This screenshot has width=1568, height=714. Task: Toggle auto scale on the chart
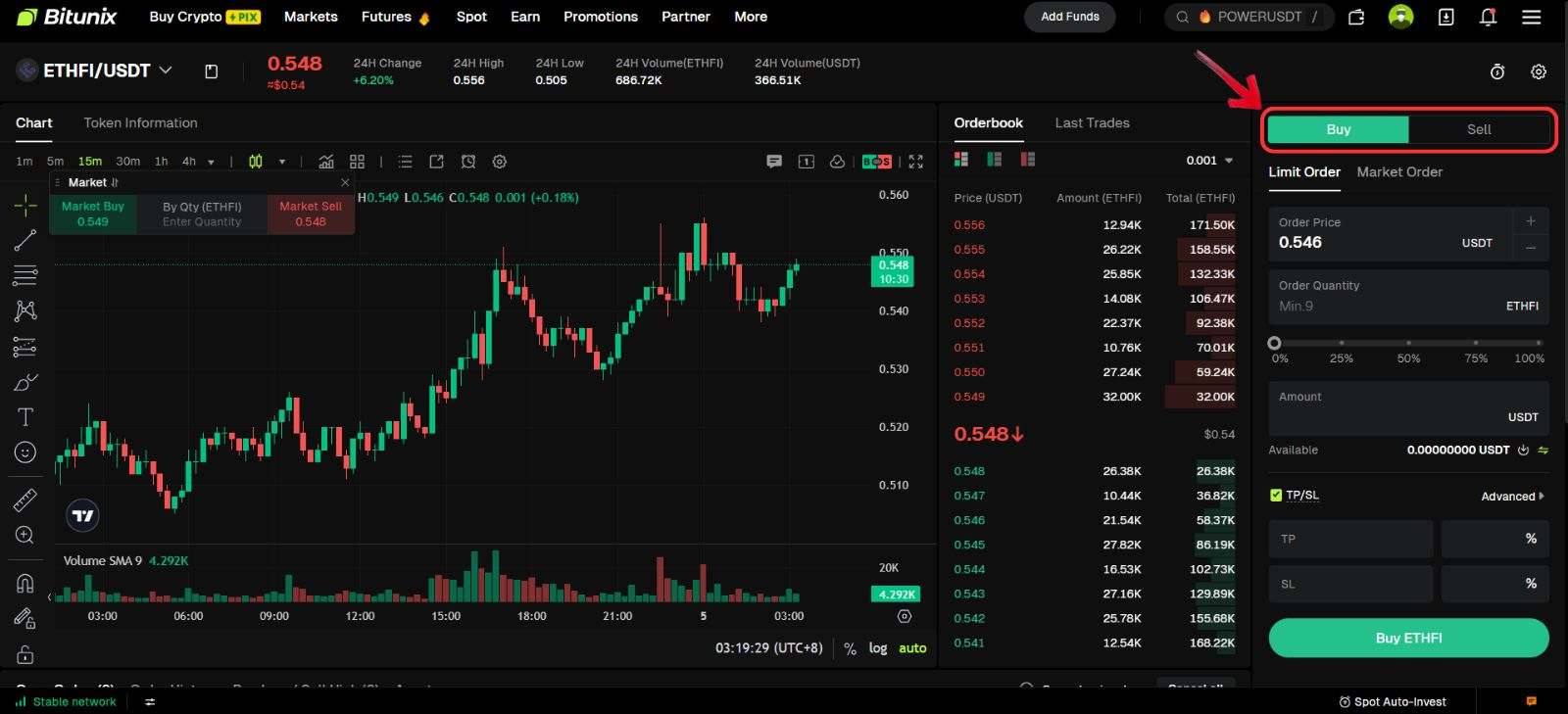[912, 648]
